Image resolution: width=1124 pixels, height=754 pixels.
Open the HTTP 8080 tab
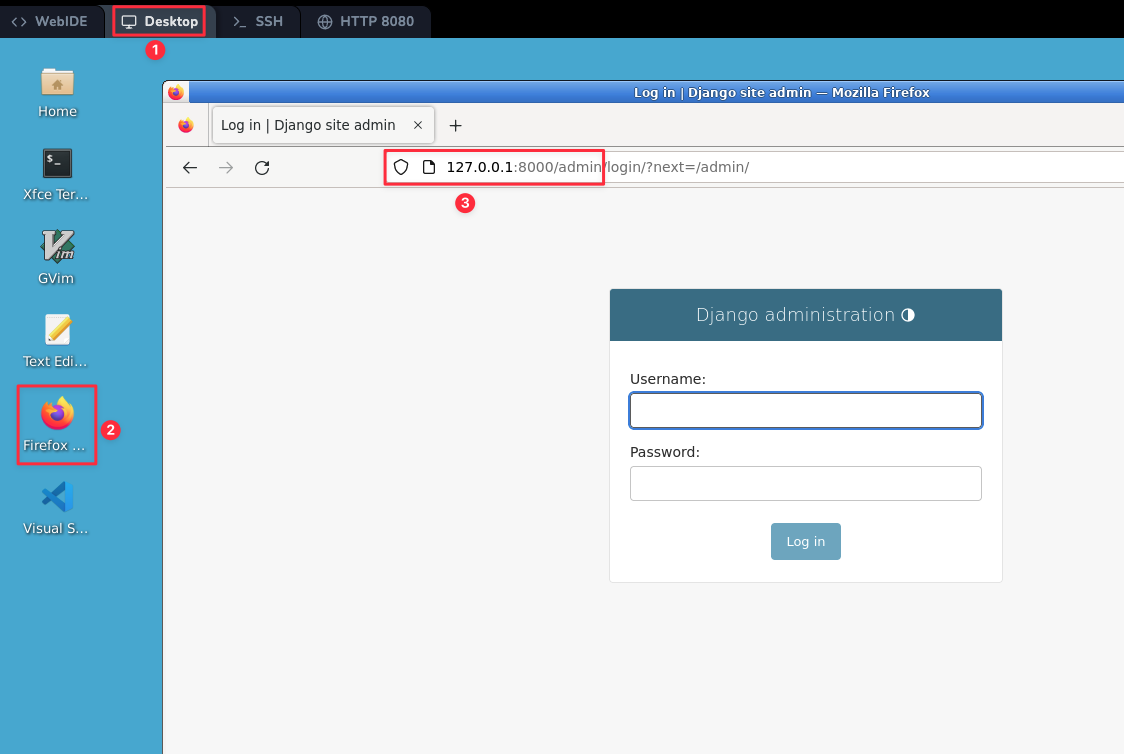(x=365, y=21)
